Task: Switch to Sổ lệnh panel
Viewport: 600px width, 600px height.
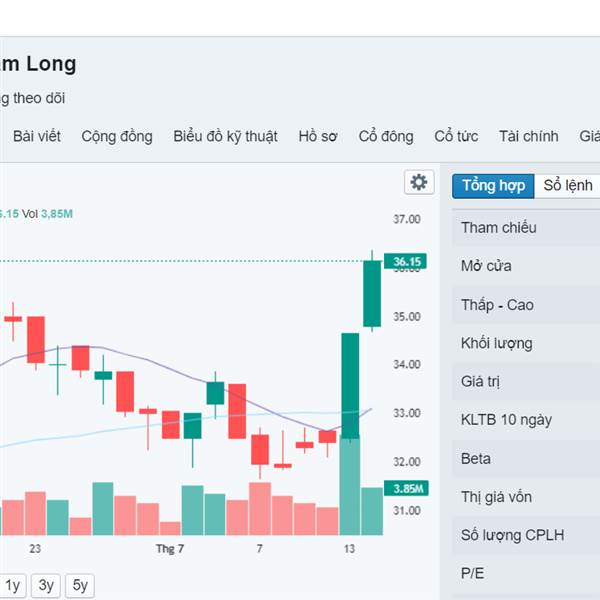Action: pyautogui.click(x=568, y=186)
